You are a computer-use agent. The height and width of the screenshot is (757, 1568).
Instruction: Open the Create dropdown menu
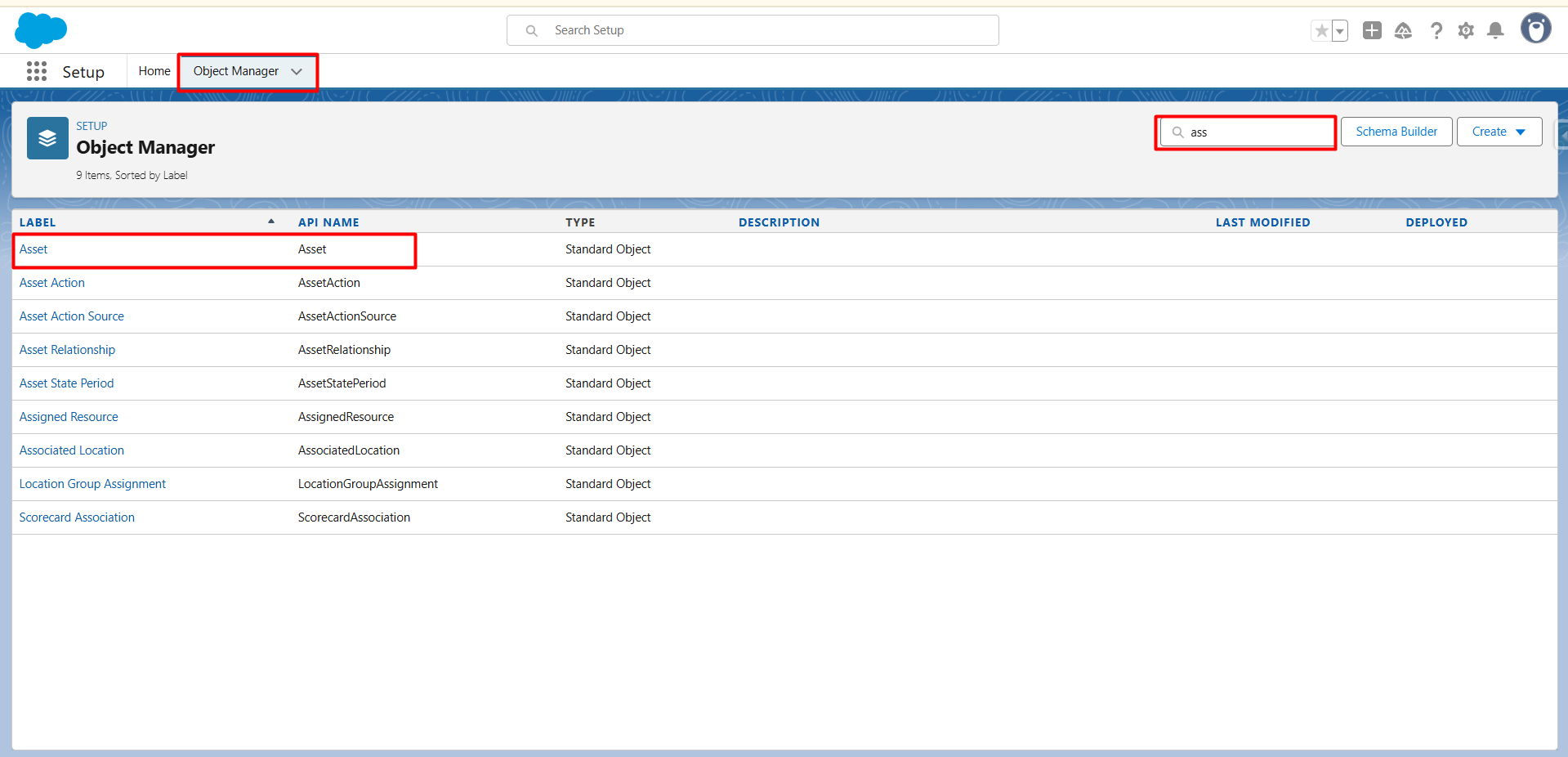click(1499, 132)
